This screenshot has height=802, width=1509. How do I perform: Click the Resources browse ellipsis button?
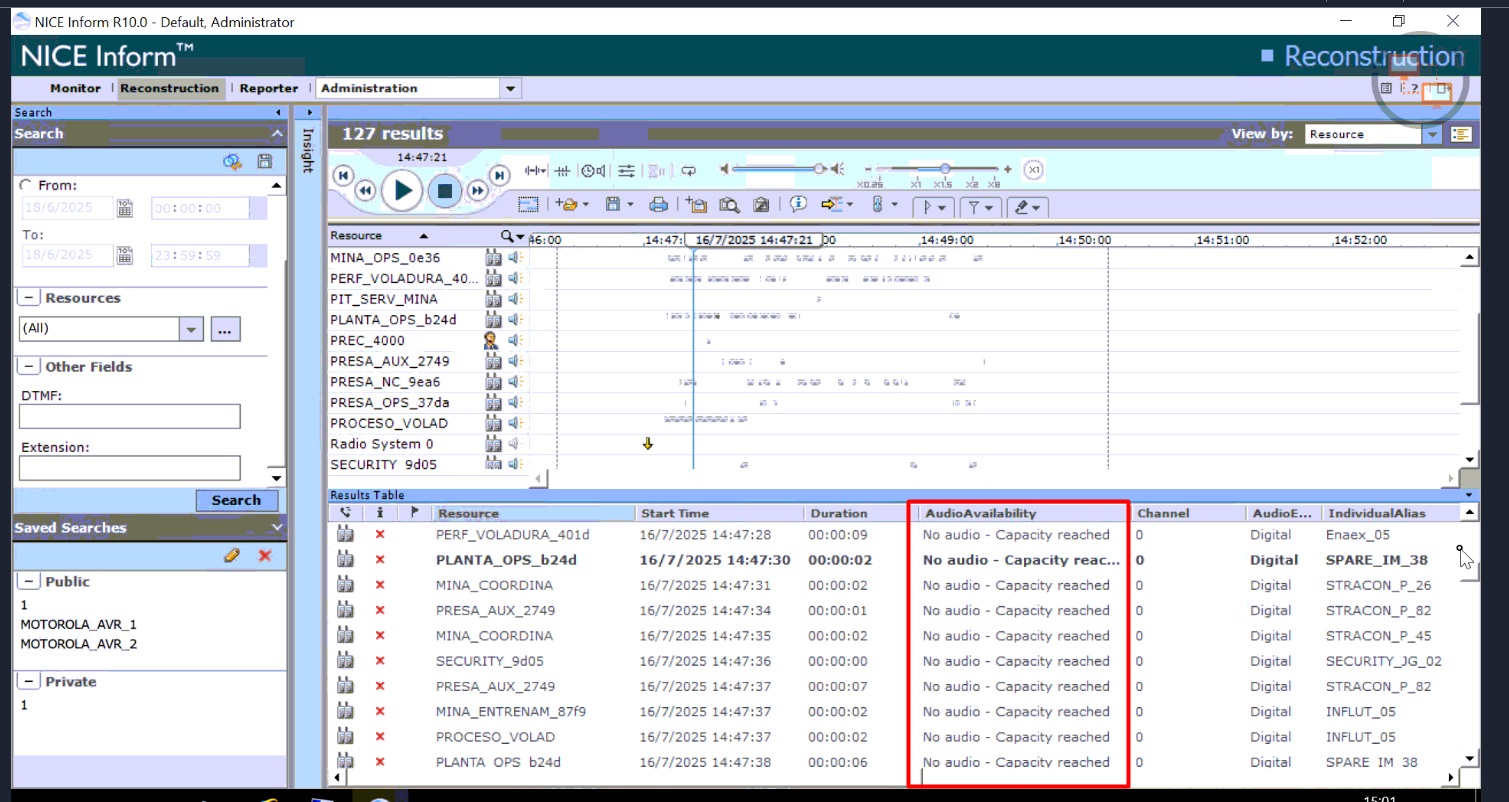pyautogui.click(x=225, y=328)
